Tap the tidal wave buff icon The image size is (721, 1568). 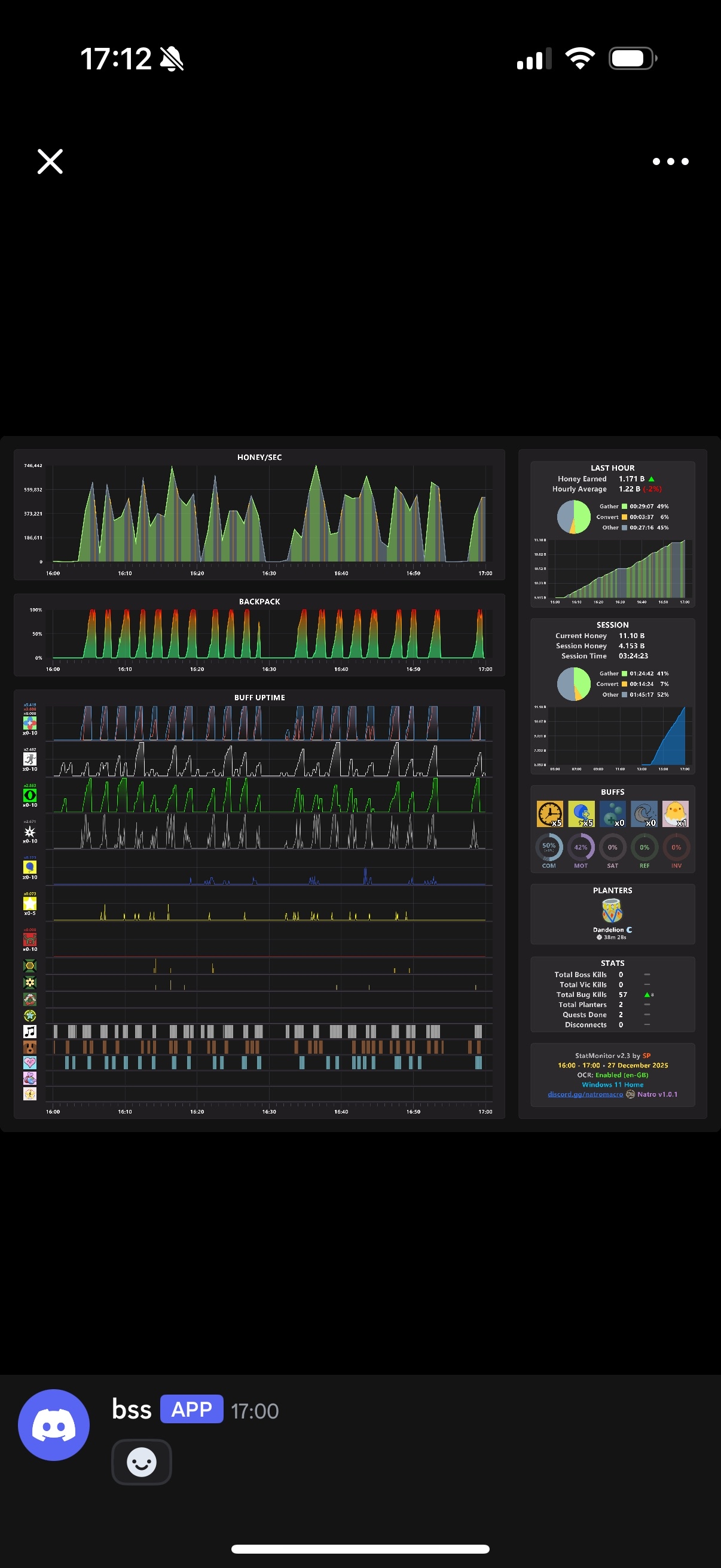644,814
